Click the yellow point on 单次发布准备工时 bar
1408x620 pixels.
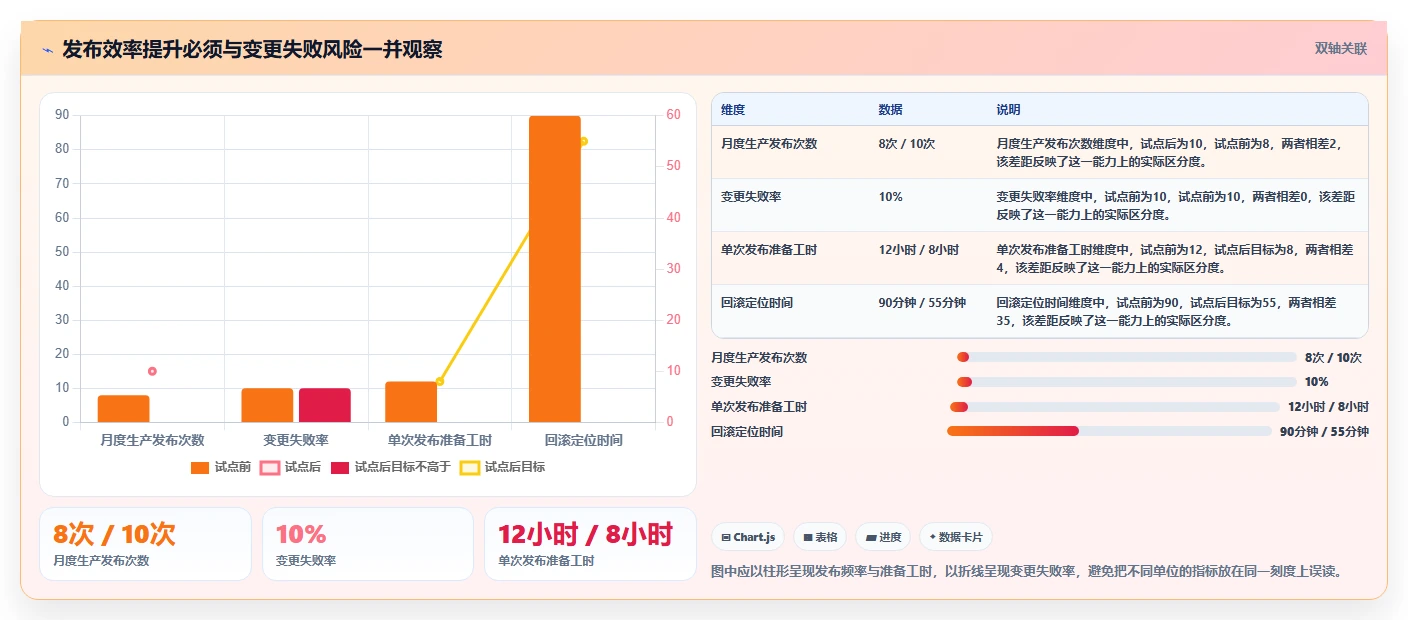click(439, 381)
